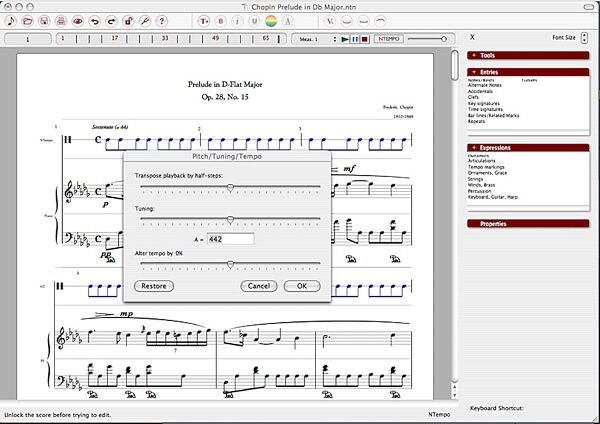Click the Cancel button in dialog
600x424 pixels.
tap(259, 286)
